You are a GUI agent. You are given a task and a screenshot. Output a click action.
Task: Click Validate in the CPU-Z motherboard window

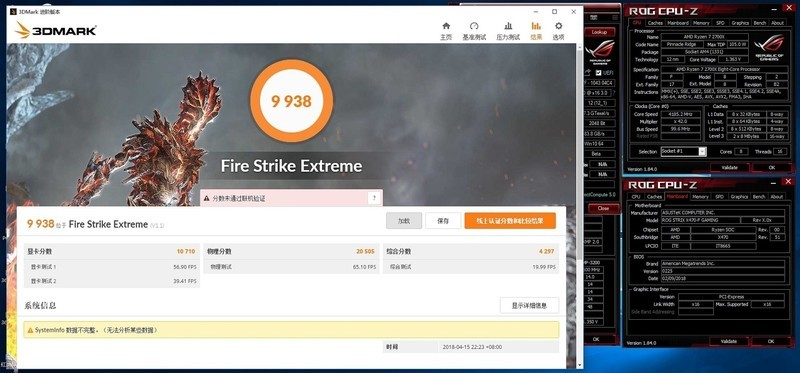(730, 341)
